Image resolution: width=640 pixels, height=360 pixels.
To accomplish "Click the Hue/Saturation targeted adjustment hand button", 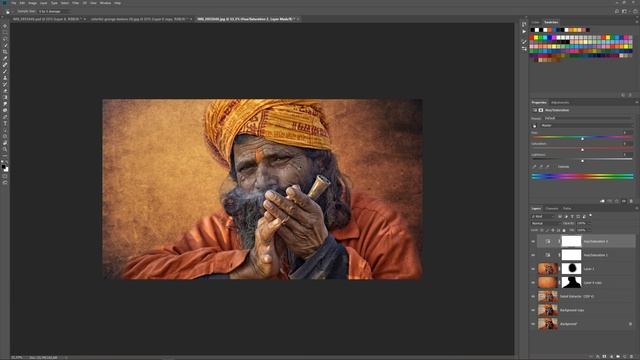I will (x=534, y=126).
